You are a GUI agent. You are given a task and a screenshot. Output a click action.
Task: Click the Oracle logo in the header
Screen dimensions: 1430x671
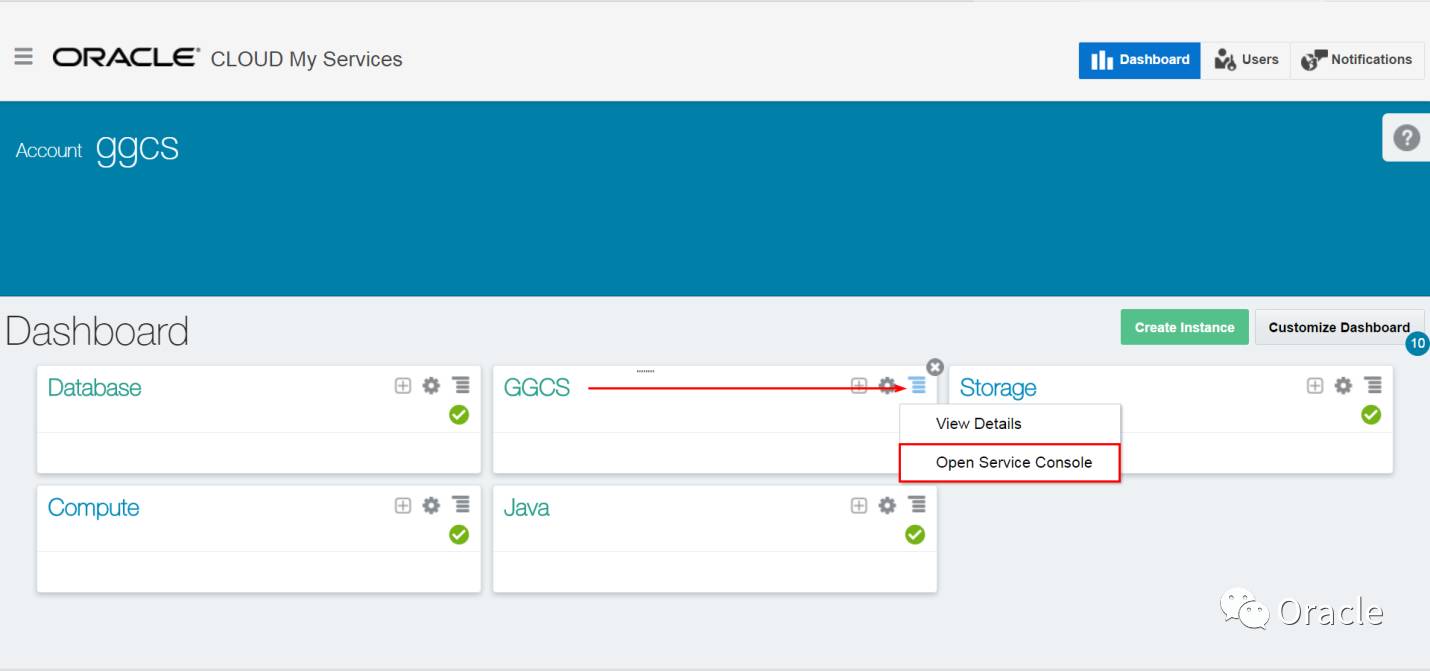127,57
